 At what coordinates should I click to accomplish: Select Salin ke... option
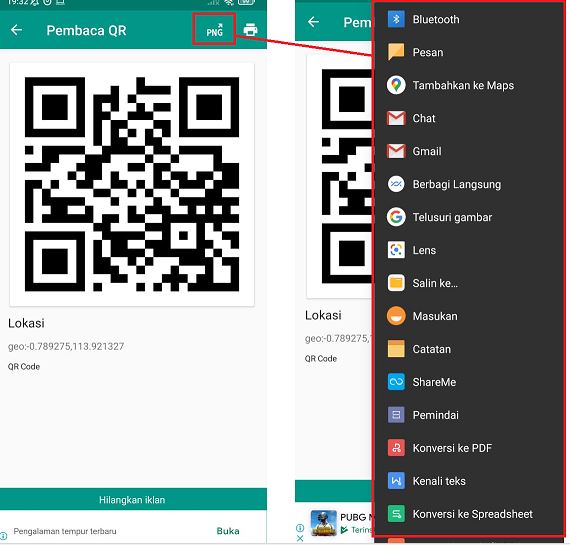coord(435,283)
